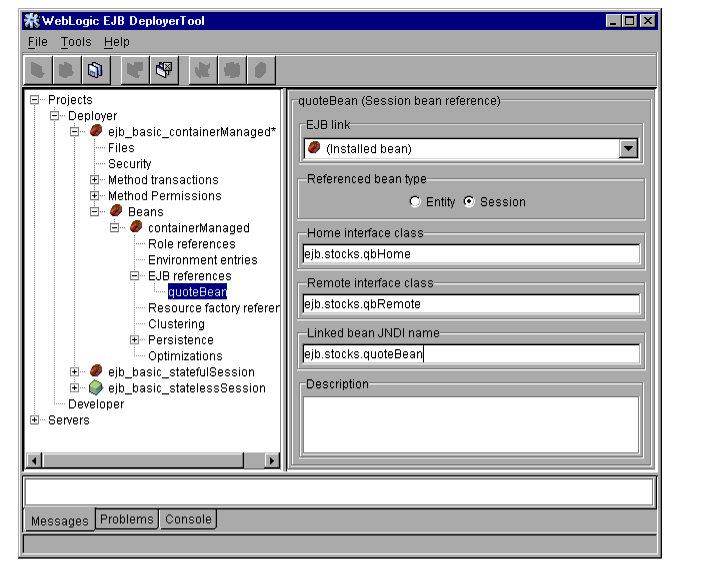Image resolution: width=713 pixels, height=561 pixels.
Task: Expand the Method Permissions node
Action: point(95,195)
